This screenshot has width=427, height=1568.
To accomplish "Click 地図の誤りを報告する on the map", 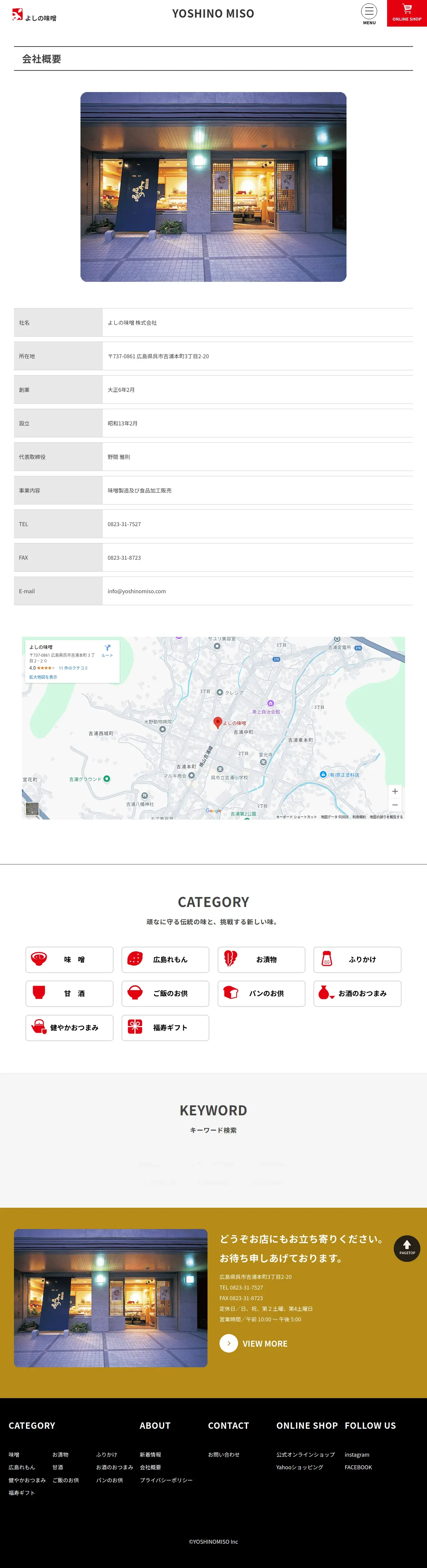I will 386,817.
